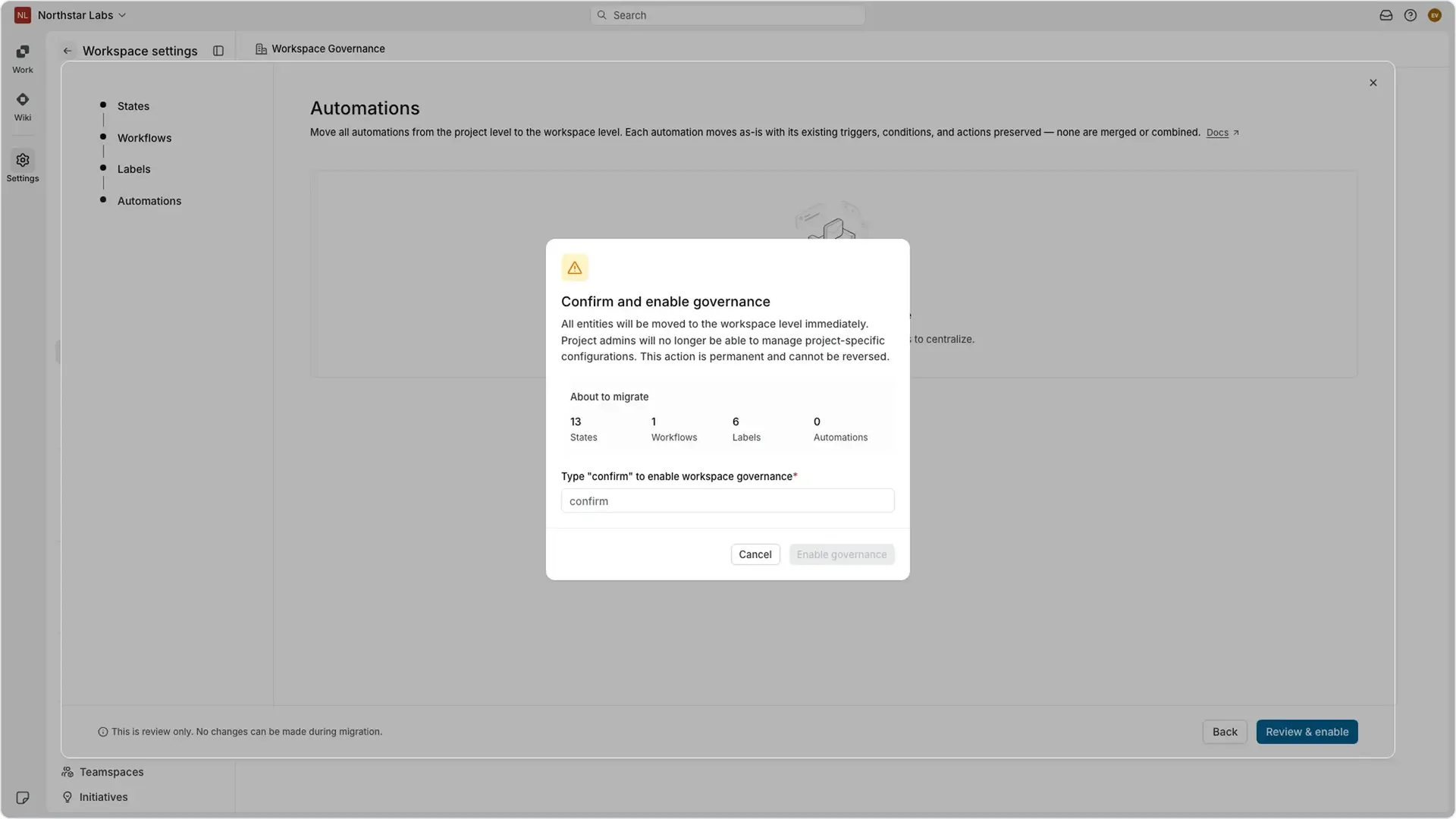
Task: Cancel the confirm governance dialog
Action: 755,554
